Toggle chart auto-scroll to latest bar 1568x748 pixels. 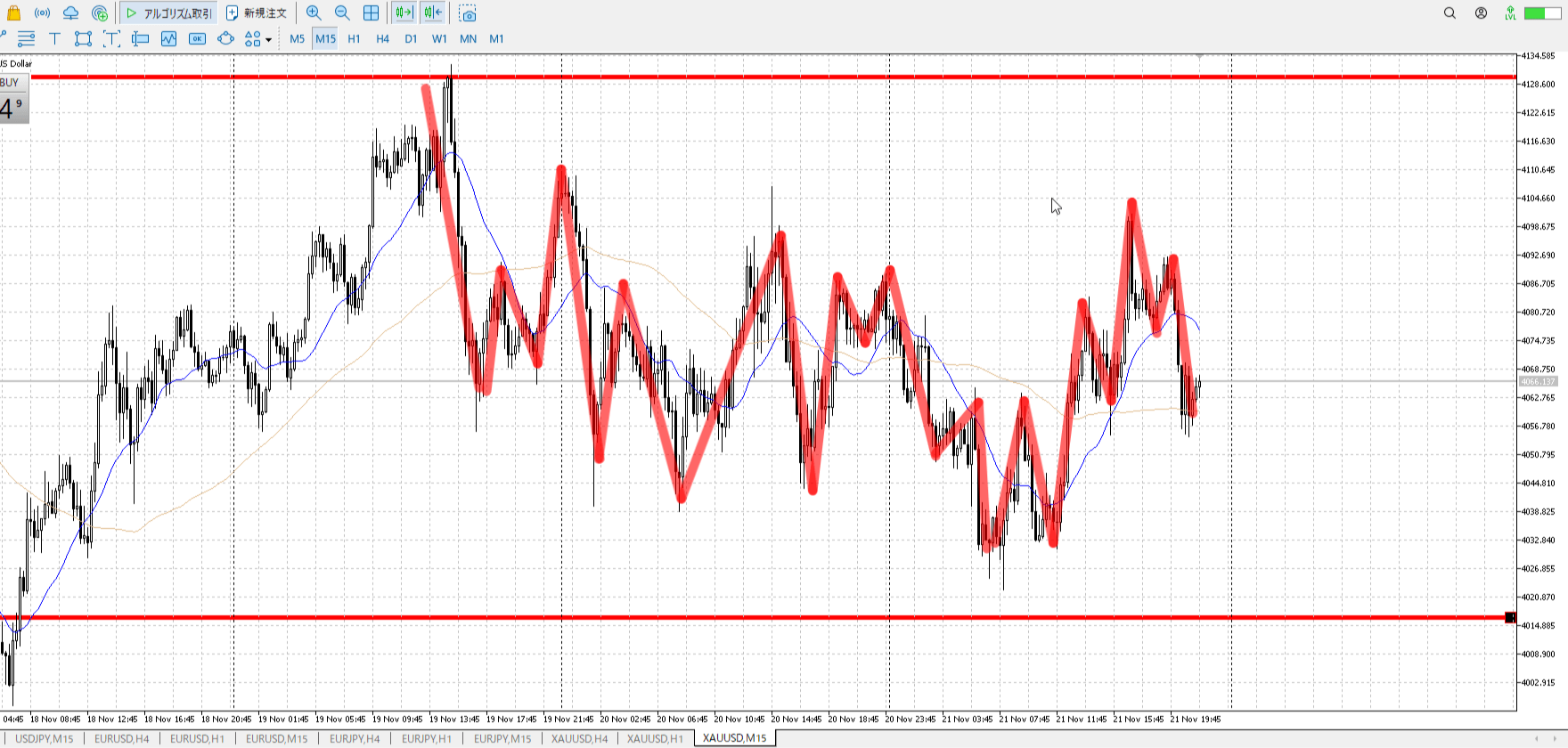404,13
